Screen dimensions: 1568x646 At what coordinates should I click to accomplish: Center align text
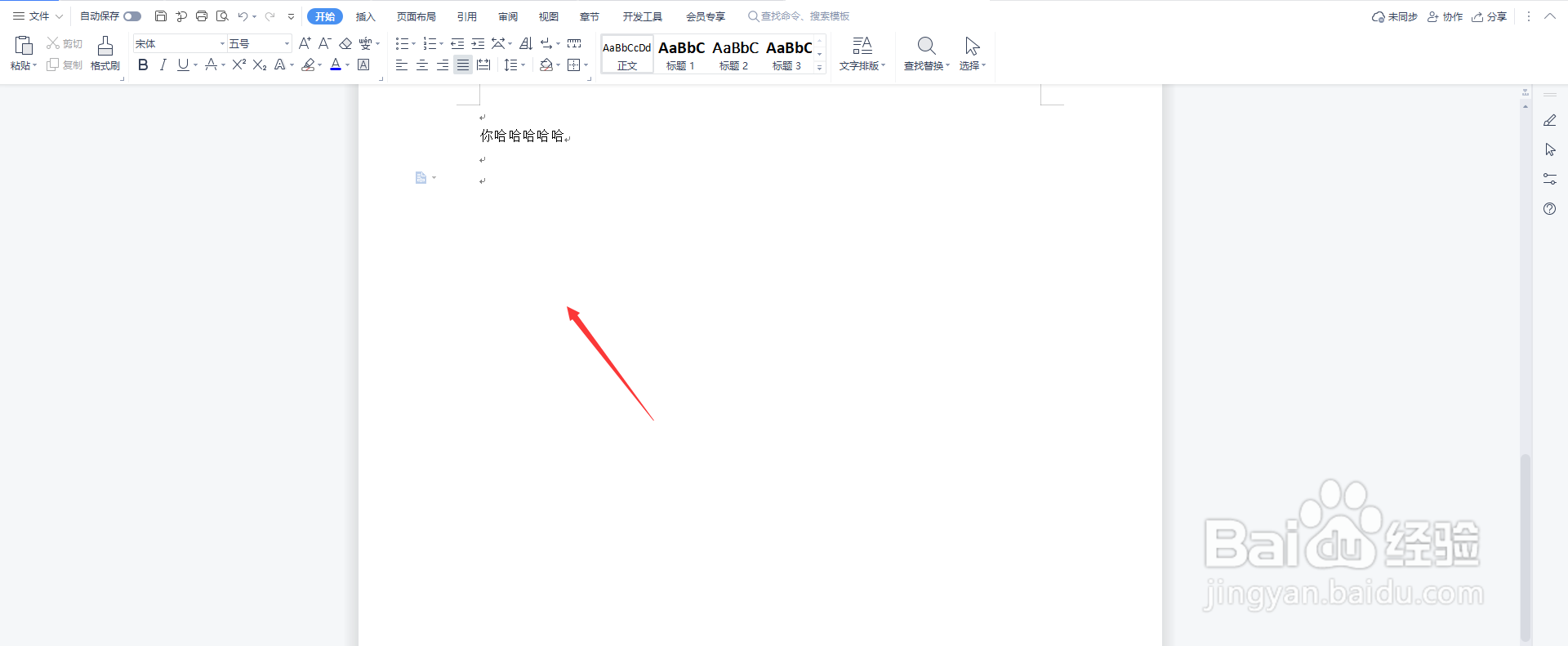(422, 65)
